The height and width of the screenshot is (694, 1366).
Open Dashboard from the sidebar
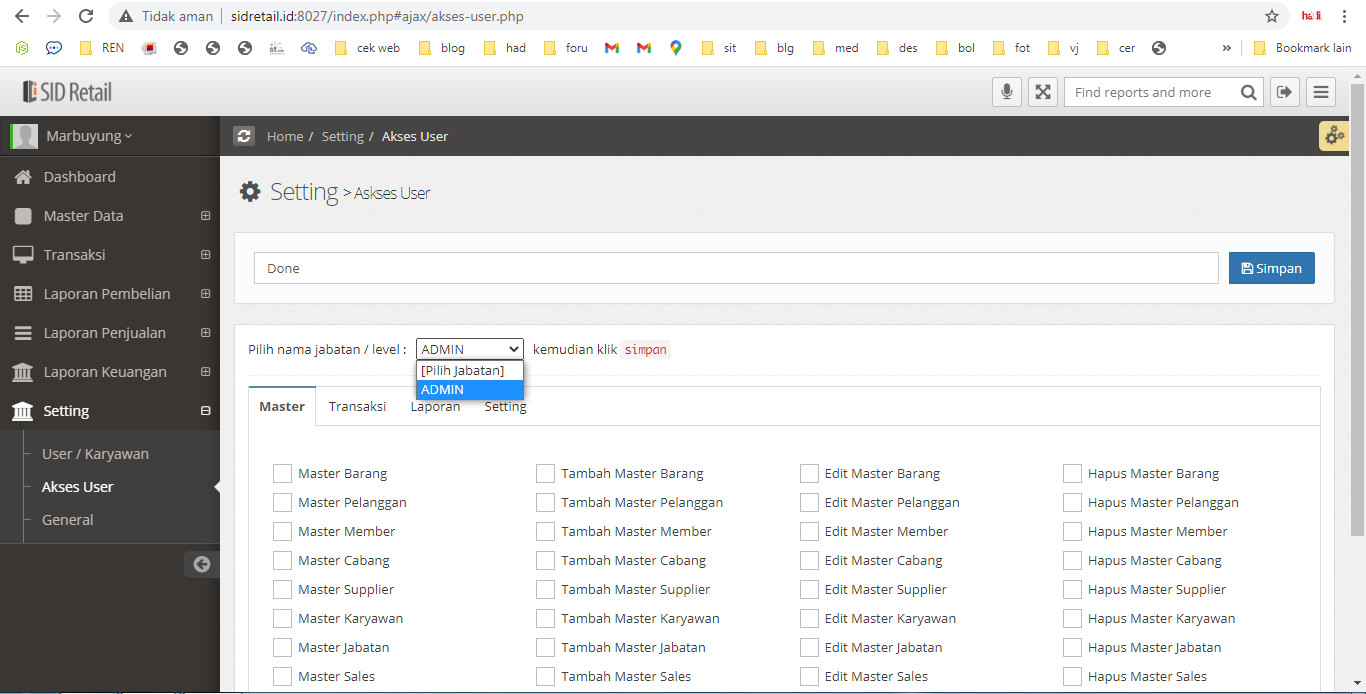coord(79,177)
